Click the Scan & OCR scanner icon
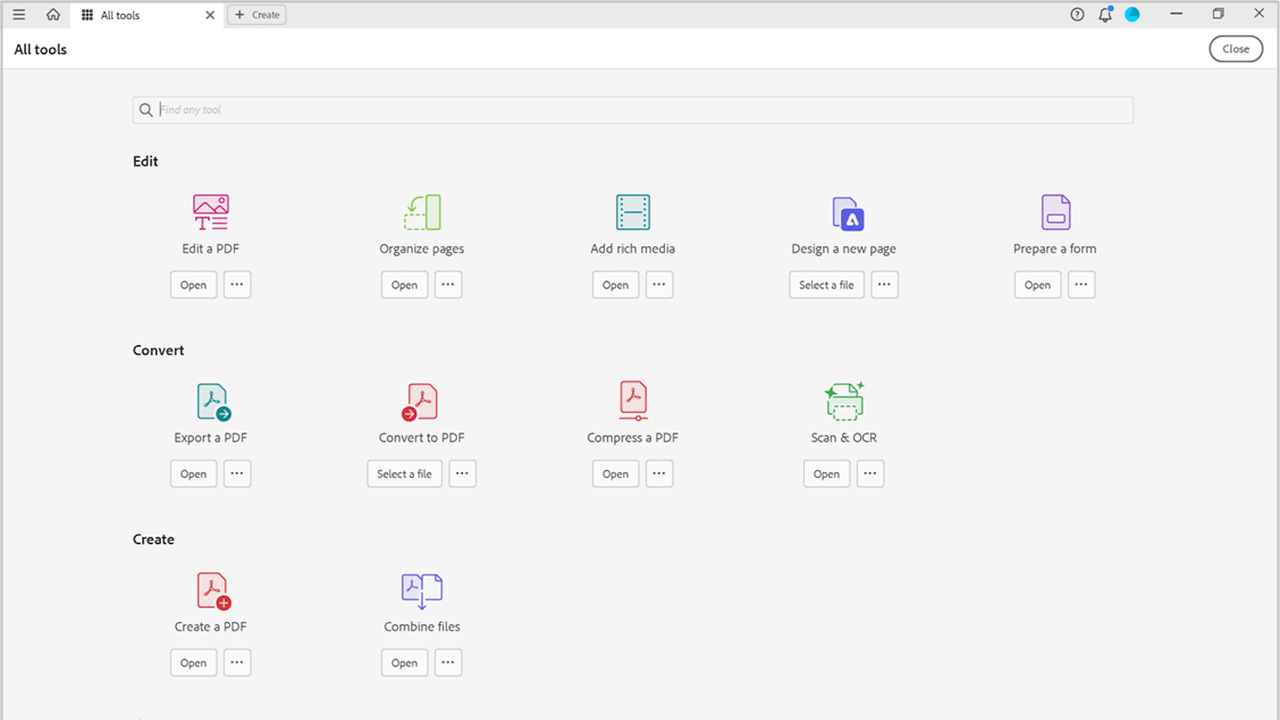1280x720 pixels. tap(843, 400)
